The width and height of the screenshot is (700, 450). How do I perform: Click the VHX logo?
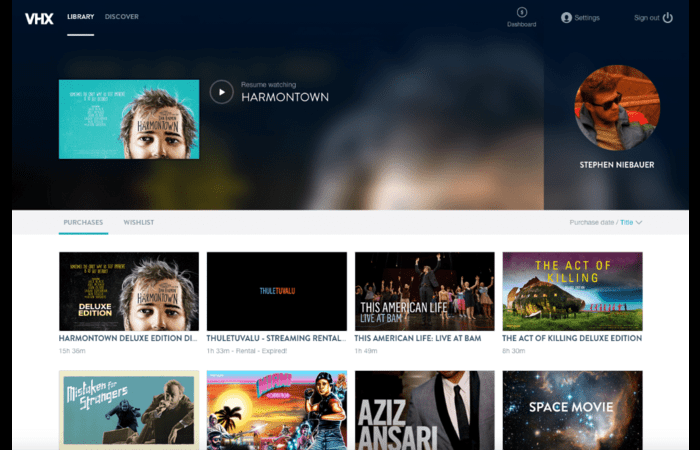pyautogui.click(x=39, y=18)
